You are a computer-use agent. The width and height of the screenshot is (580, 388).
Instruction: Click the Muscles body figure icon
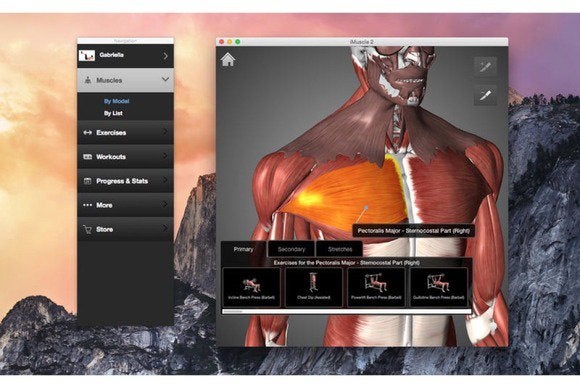[88, 80]
